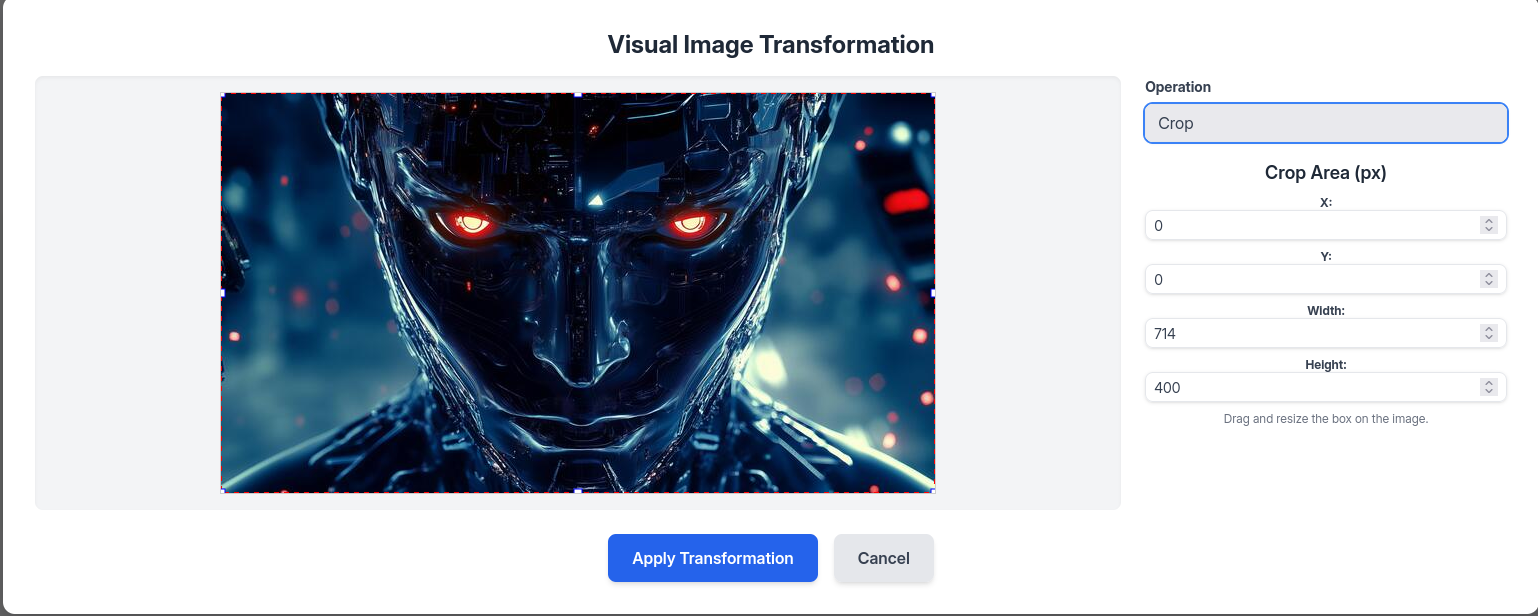Decrement Y value using down arrow
The width and height of the screenshot is (1538, 616).
click(x=1488, y=284)
